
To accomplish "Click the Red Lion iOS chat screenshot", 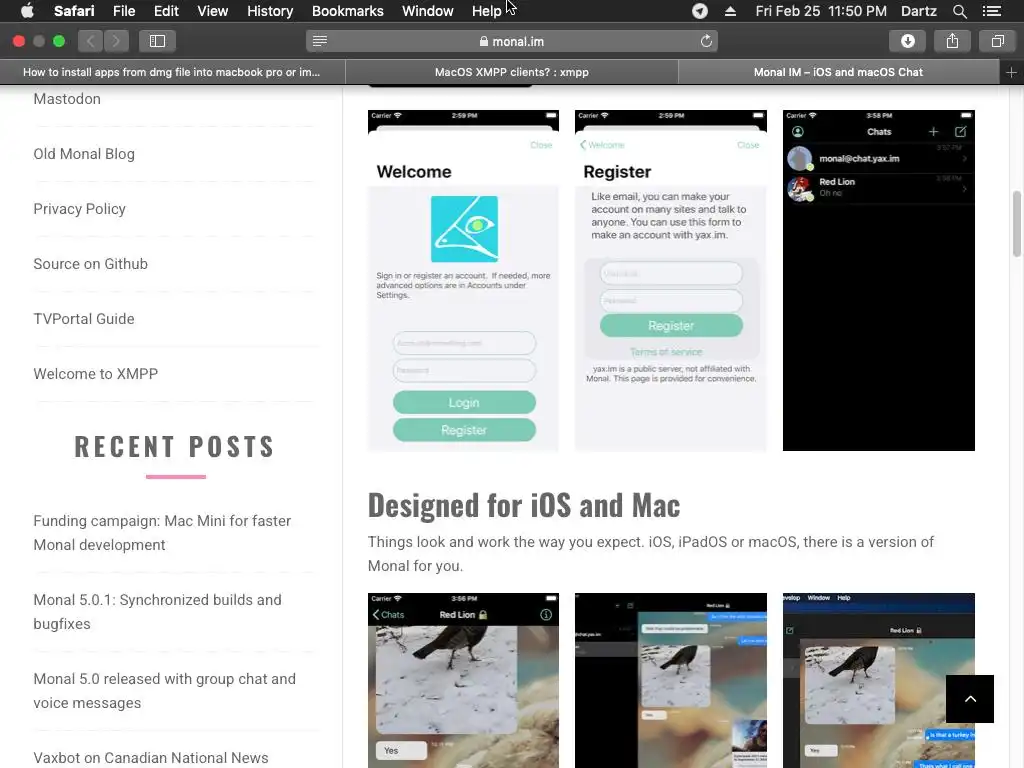I will (463, 680).
